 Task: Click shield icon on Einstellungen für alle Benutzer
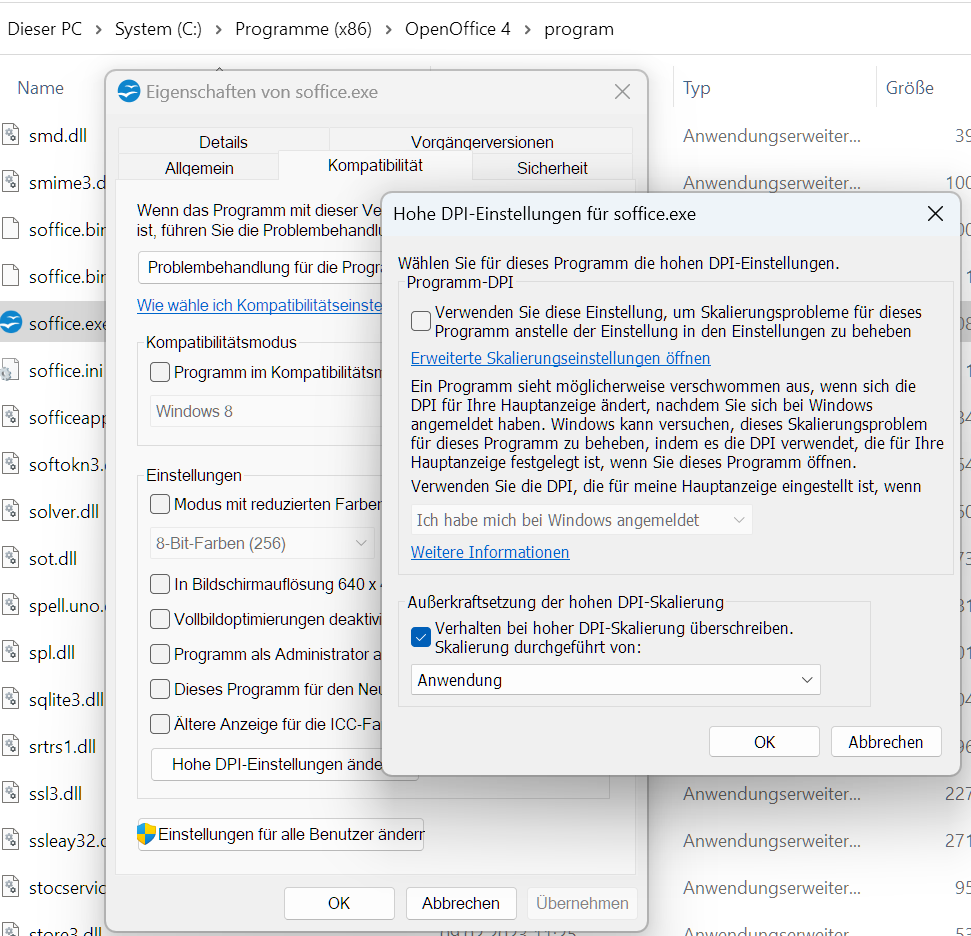147,834
